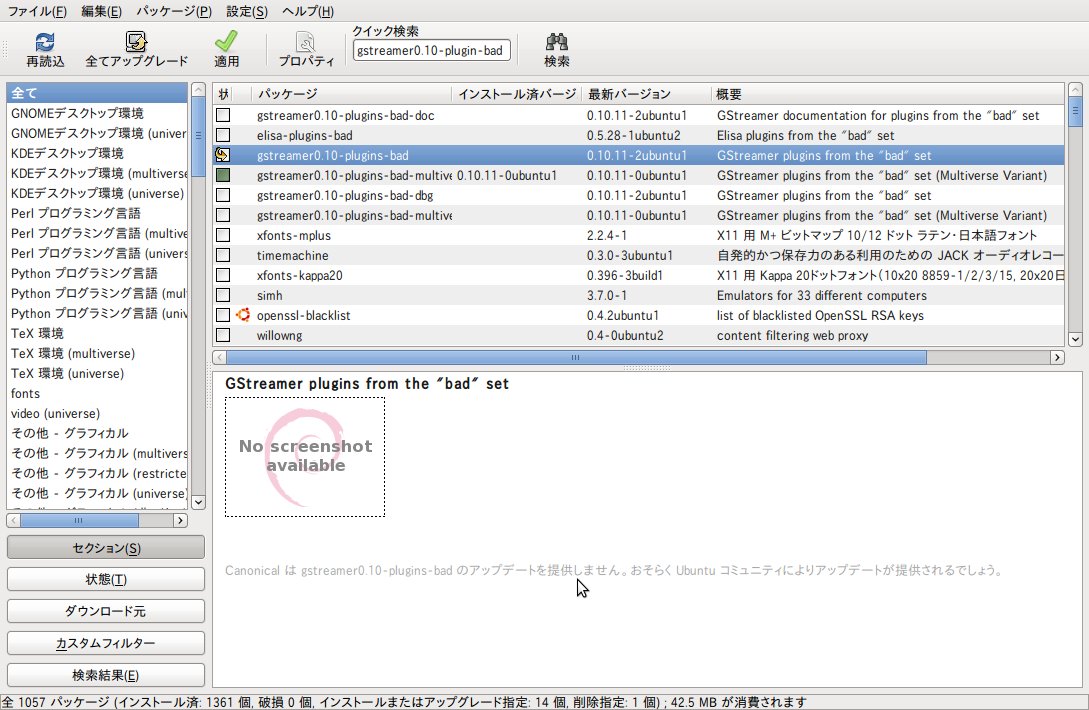Image resolution: width=1089 pixels, height=710 pixels.
Task: Click the package list scroll-down arrow
Action: point(1075,339)
